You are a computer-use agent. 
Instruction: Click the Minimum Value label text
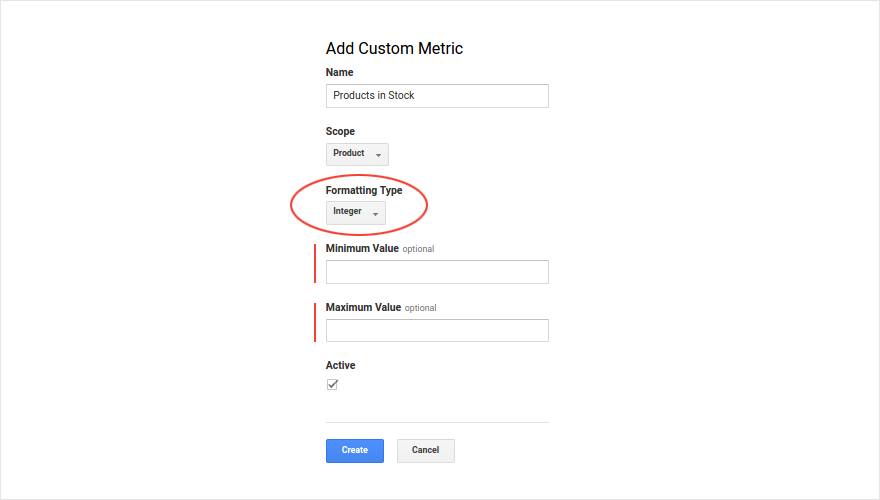point(362,248)
